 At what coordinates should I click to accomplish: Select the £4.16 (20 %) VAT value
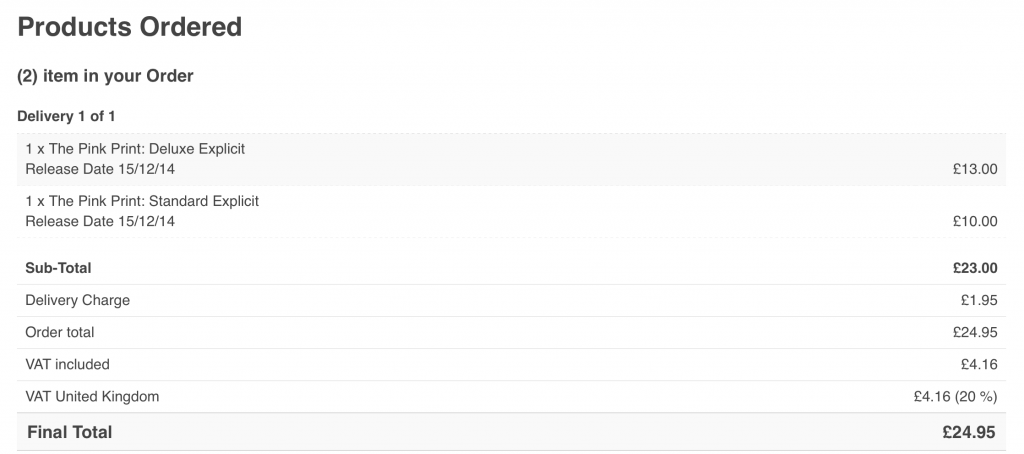(955, 397)
